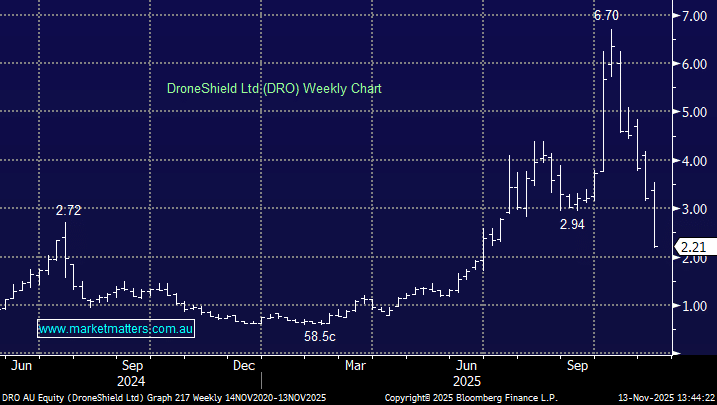Click the 1.00 price axis label
Screen dimensions: 717x405
tap(695, 306)
